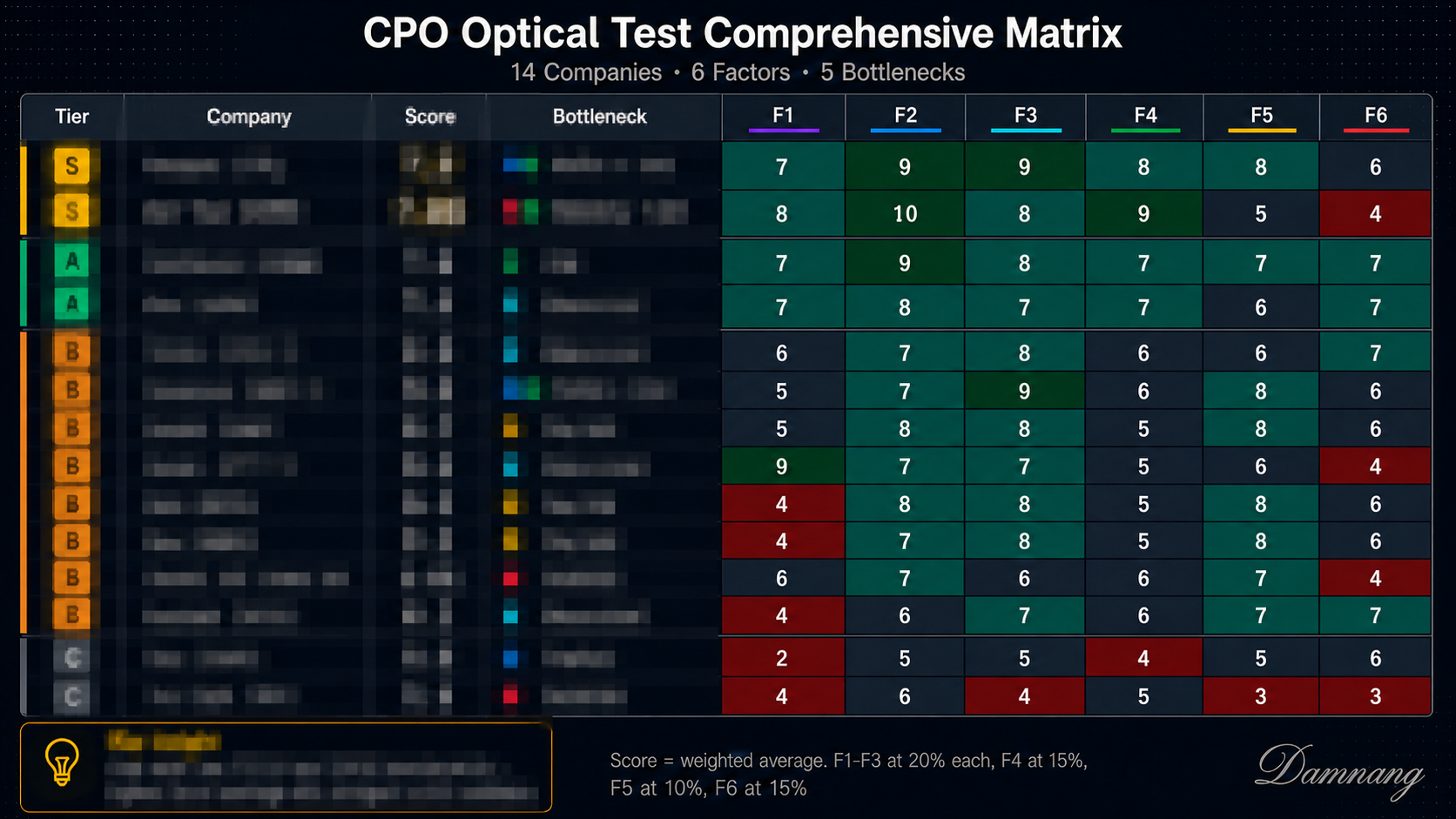Click the score formula footnote text
The image size is (1456, 819).
[x=848, y=774]
